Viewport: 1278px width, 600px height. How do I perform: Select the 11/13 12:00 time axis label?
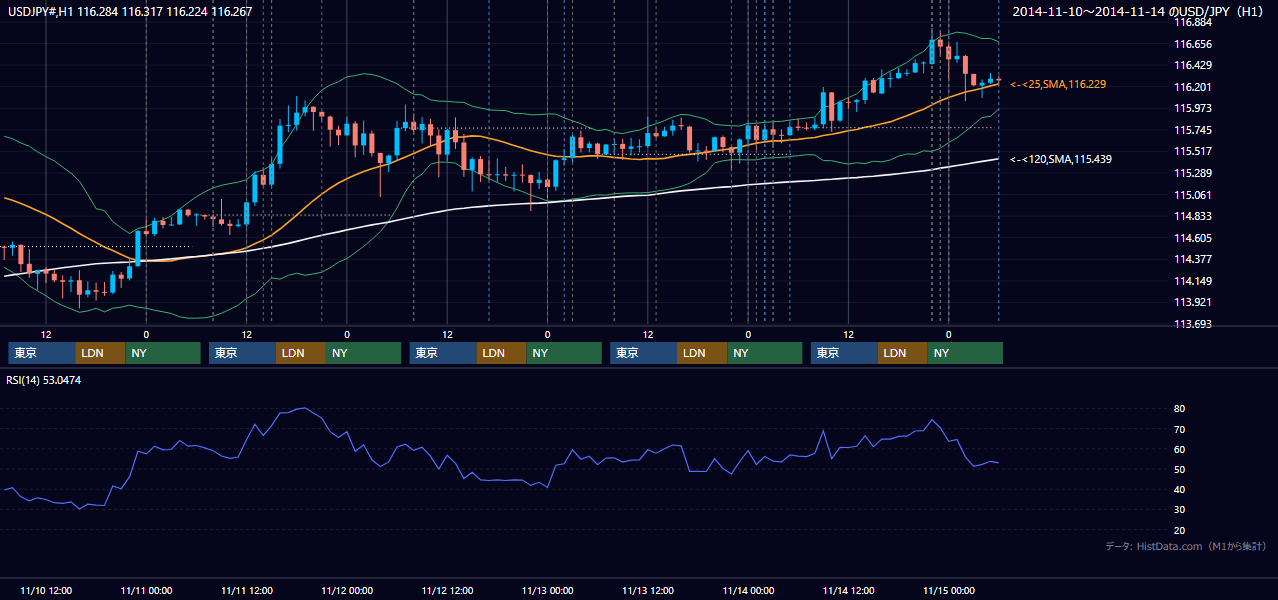(x=648, y=590)
